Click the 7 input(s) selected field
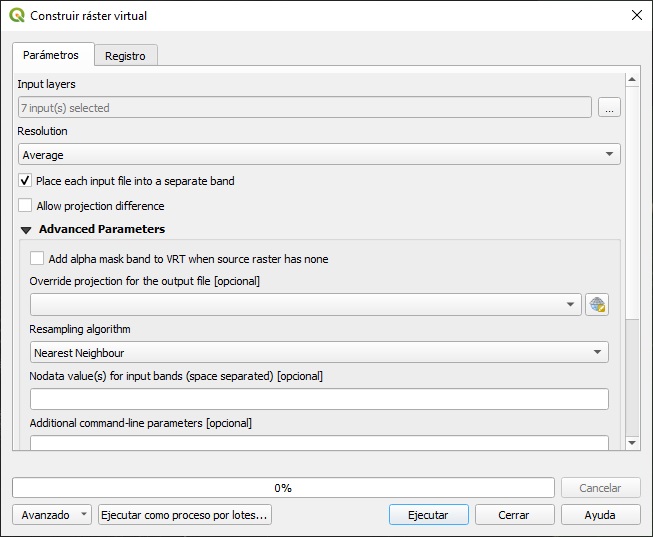The image size is (653, 537). click(x=304, y=107)
